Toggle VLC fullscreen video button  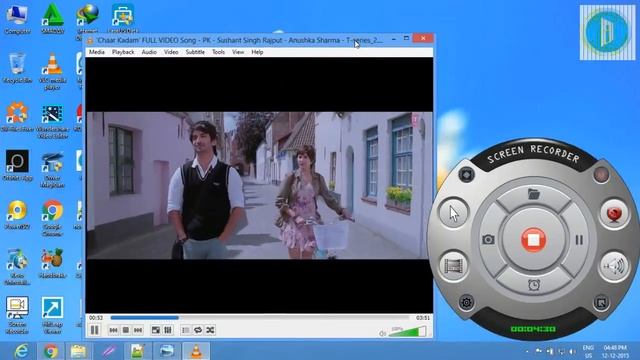[x=156, y=330]
